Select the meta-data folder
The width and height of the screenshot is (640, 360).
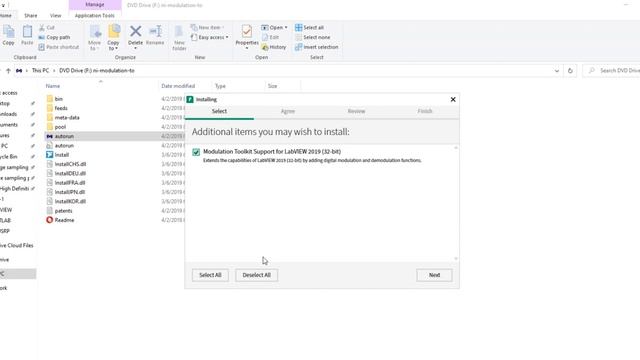pos(63,118)
